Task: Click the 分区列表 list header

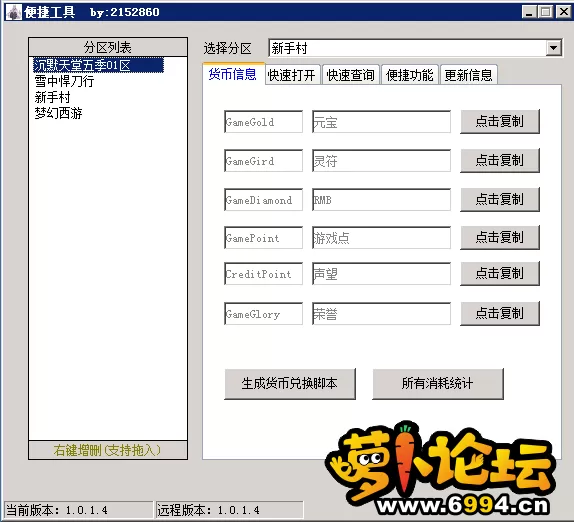Action: (x=108, y=47)
